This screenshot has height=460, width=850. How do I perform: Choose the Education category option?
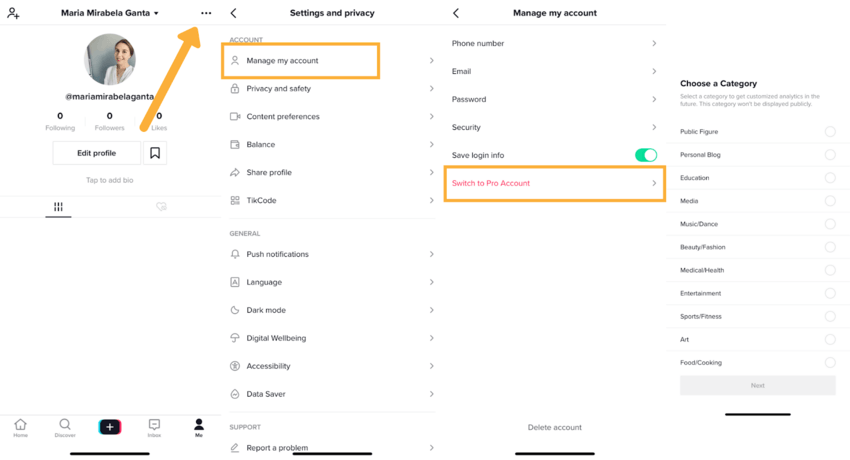(x=757, y=178)
